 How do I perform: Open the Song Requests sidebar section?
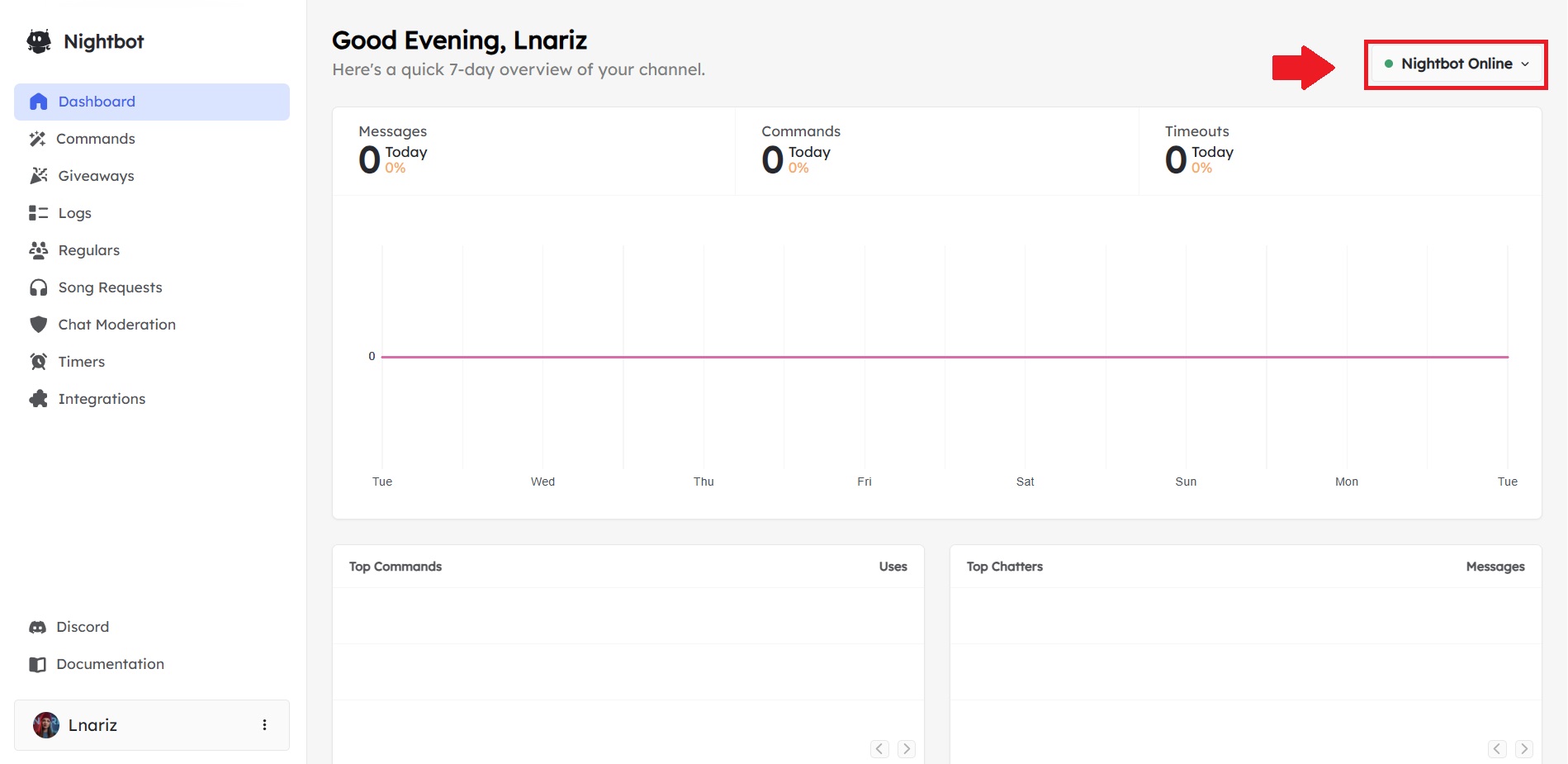click(152, 287)
